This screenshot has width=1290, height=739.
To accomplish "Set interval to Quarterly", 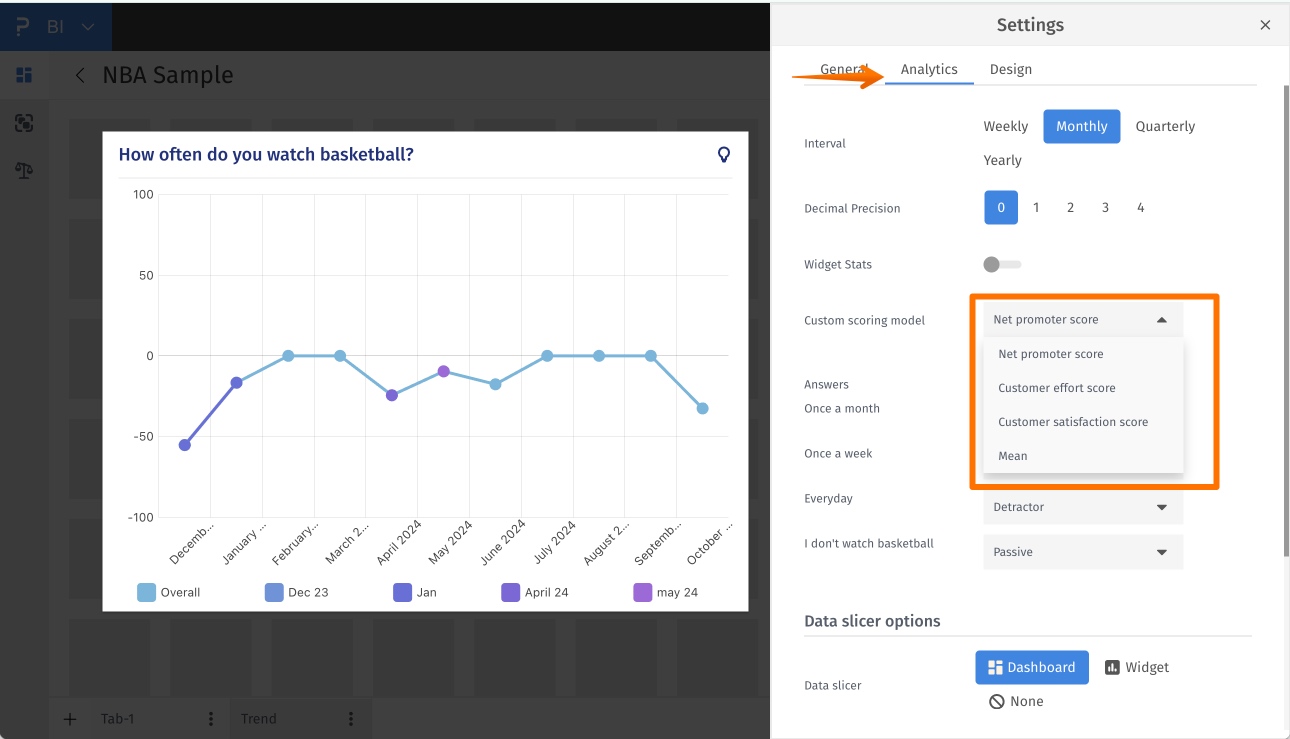I will coord(1165,126).
